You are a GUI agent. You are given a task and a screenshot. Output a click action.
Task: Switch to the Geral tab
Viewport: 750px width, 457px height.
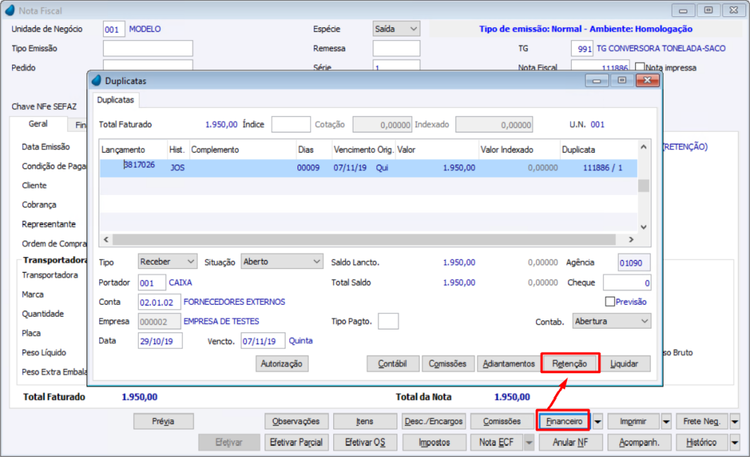click(x=38, y=124)
